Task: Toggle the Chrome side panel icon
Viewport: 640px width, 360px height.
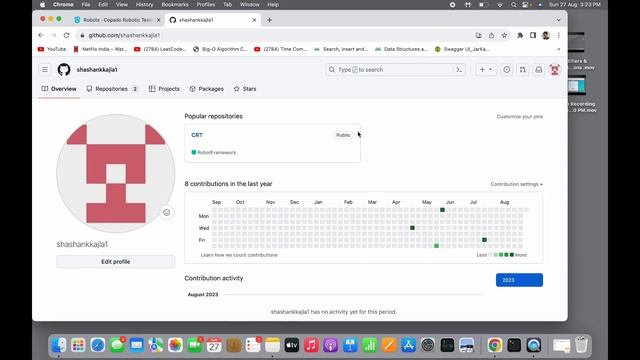Action: (x=533, y=36)
